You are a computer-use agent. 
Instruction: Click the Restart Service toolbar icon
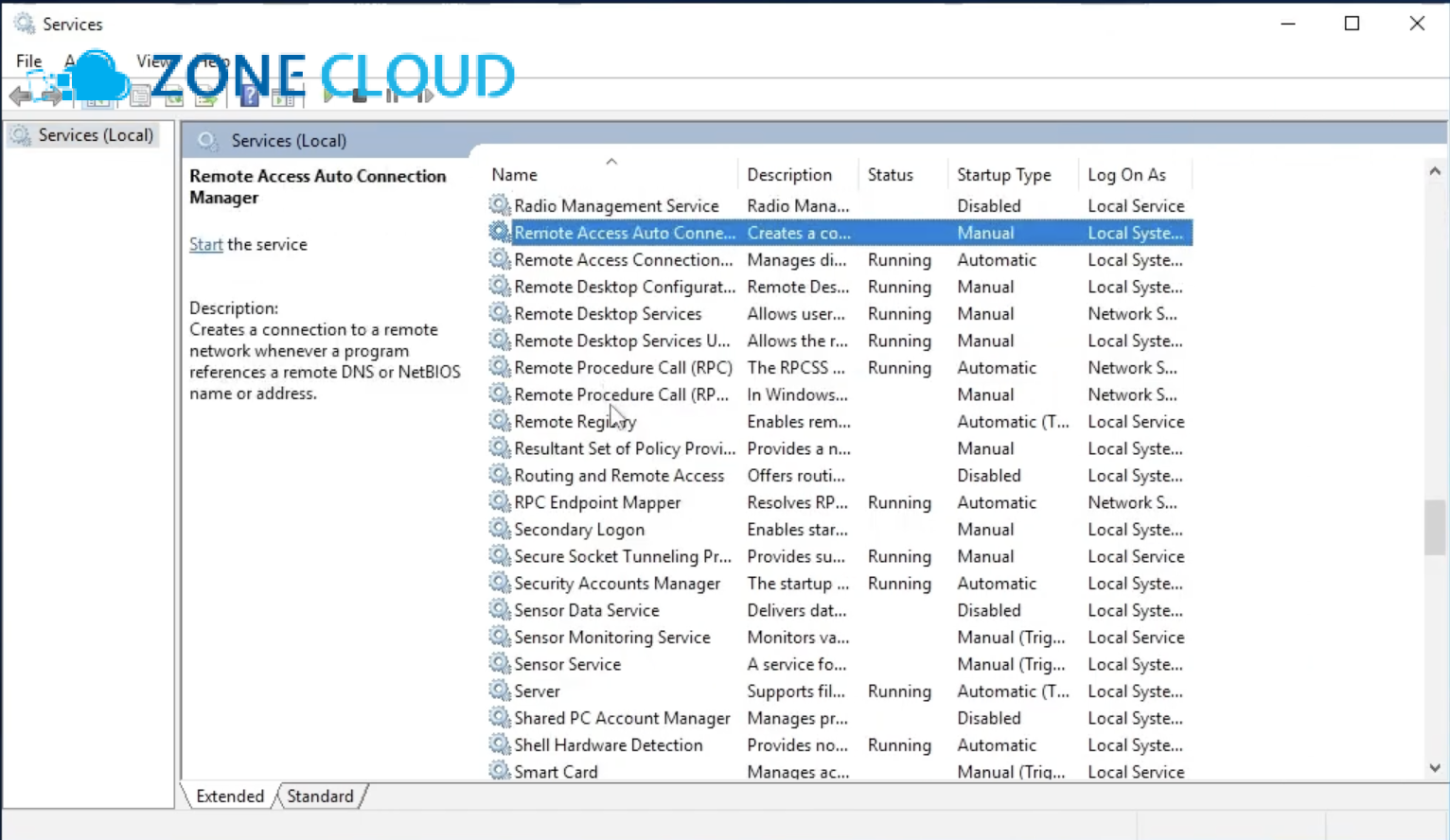pos(425,96)
